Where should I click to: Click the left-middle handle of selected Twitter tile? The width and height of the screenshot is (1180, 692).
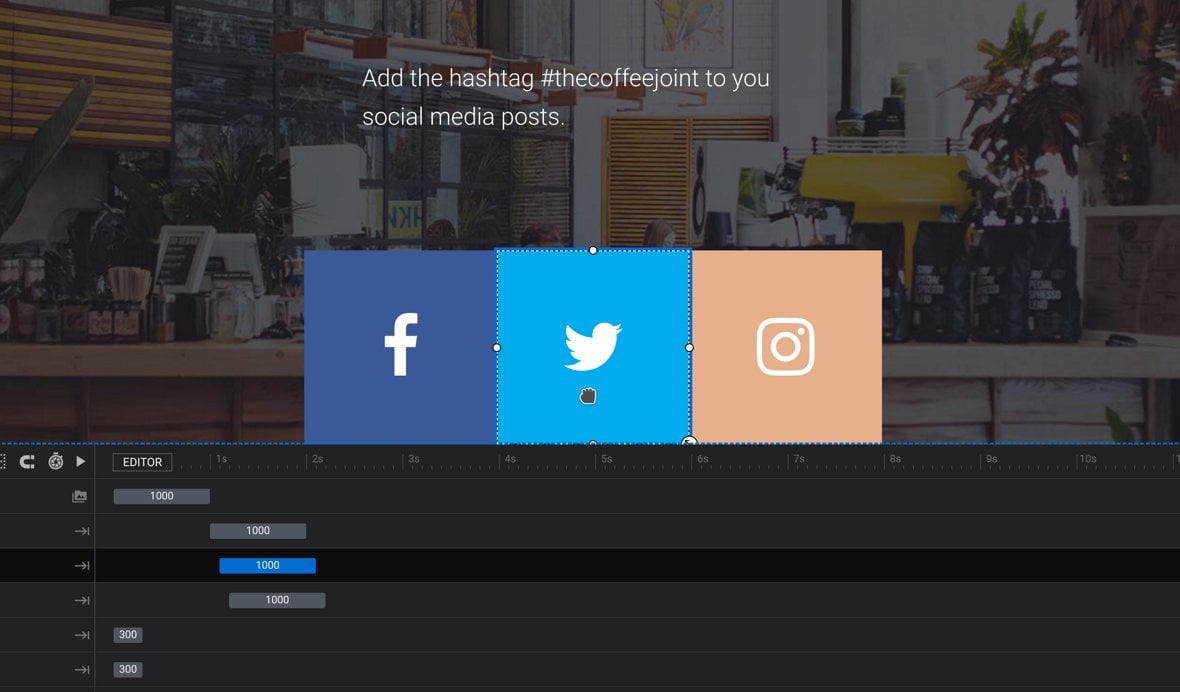coord(497,348)
